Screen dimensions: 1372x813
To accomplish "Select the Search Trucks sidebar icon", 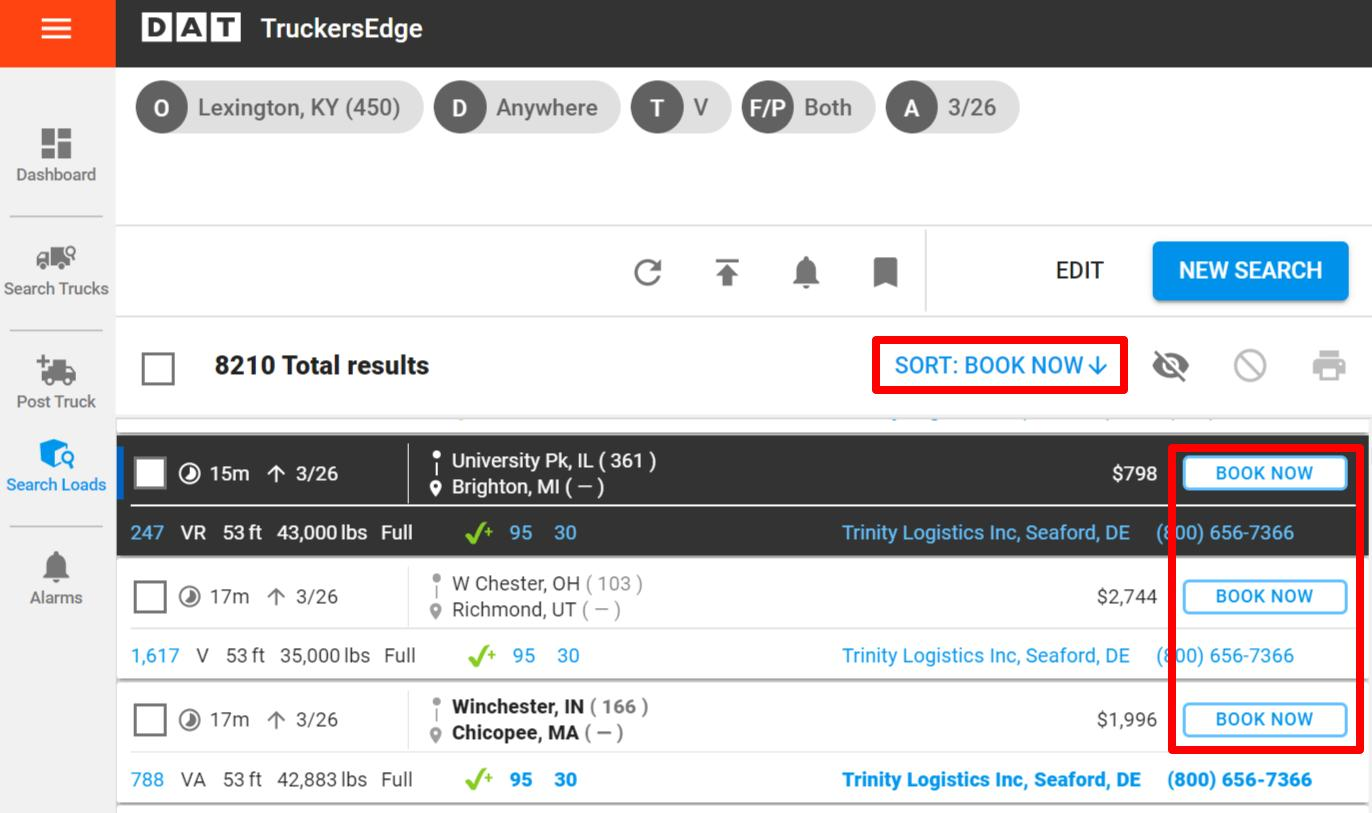I will click(57, 270).
